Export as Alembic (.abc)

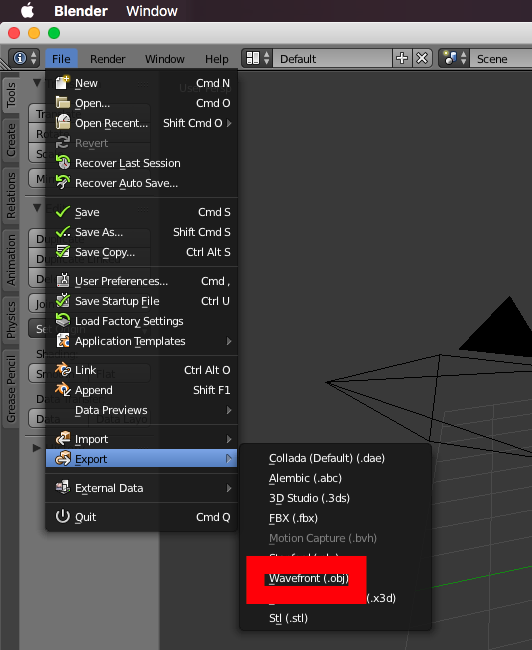coord(336,478)
